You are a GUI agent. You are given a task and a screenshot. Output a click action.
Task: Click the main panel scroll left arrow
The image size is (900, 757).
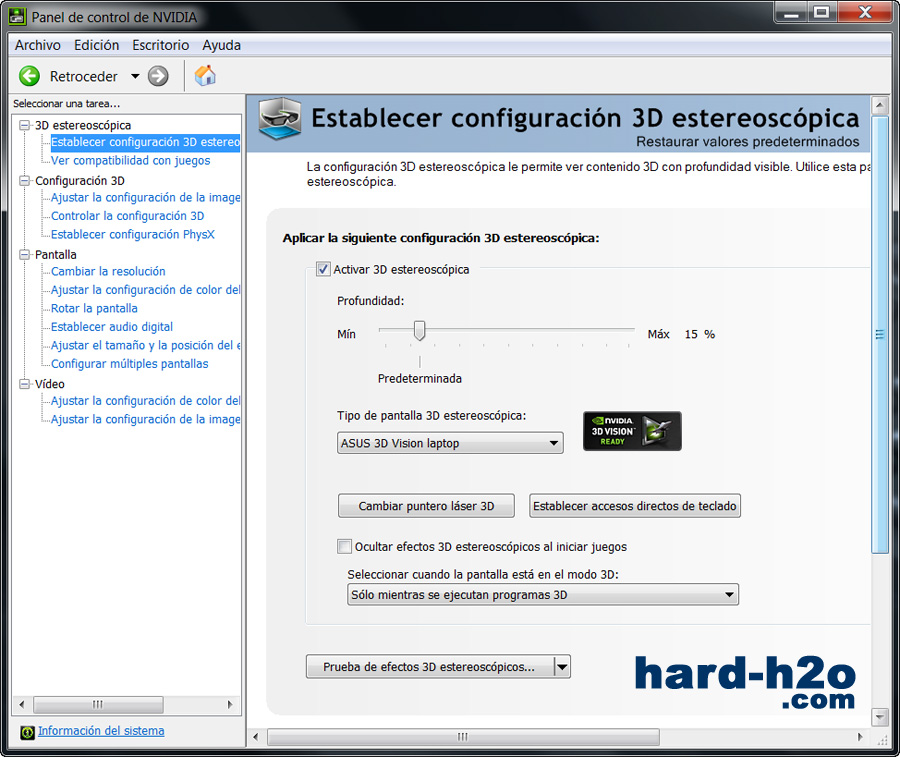coord(256,737)
